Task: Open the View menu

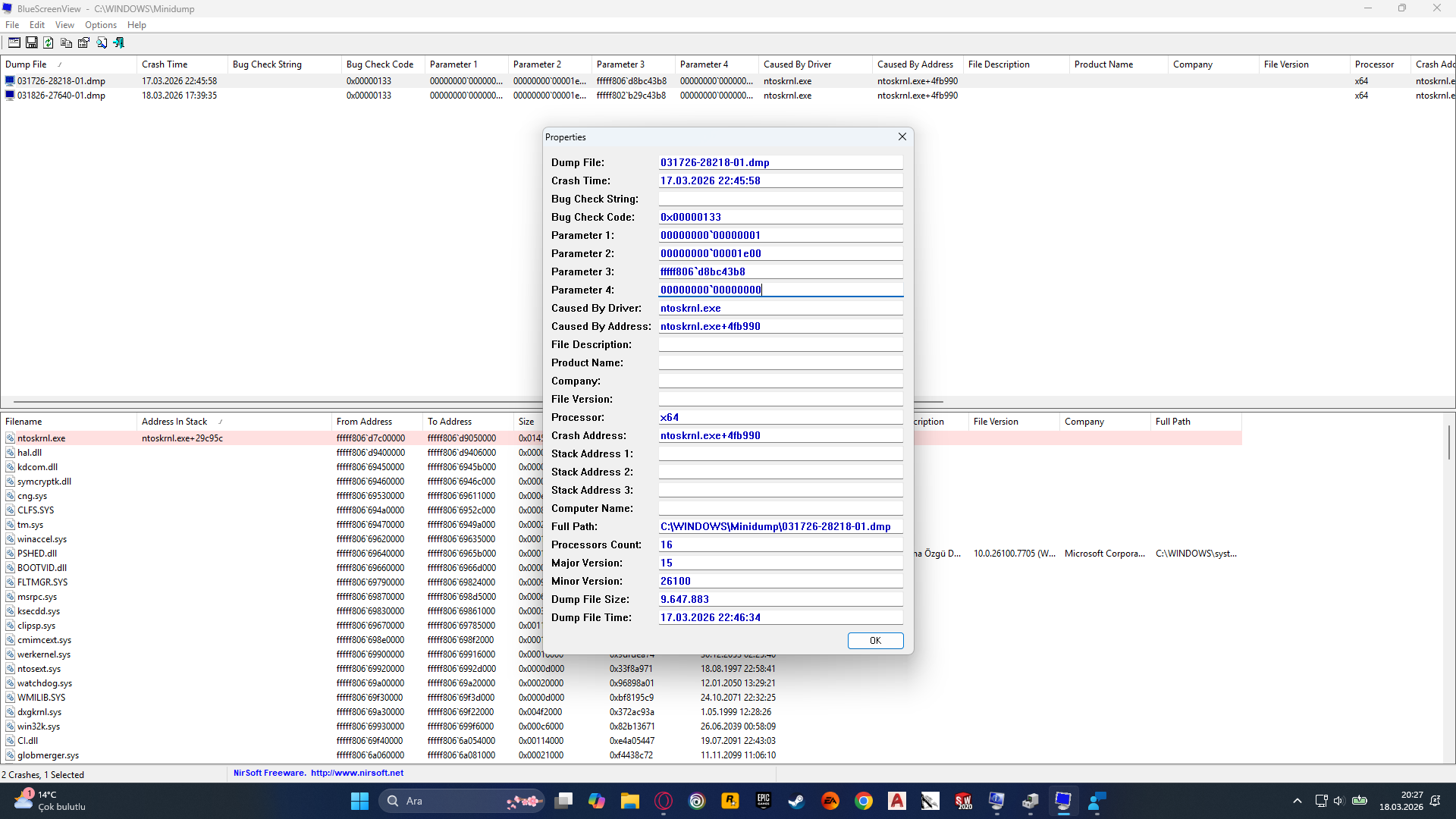Action: coord(64,25)
